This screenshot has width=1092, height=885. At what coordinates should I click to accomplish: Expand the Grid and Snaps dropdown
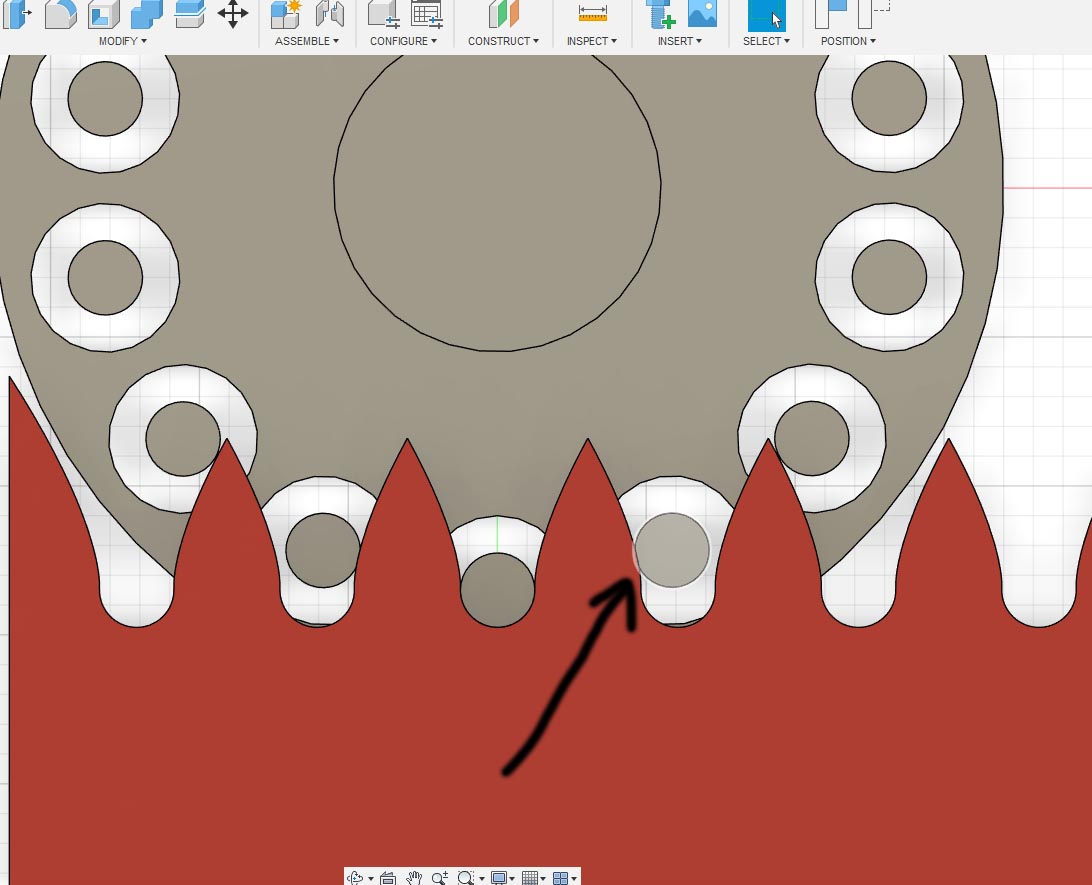pos(531,876)
